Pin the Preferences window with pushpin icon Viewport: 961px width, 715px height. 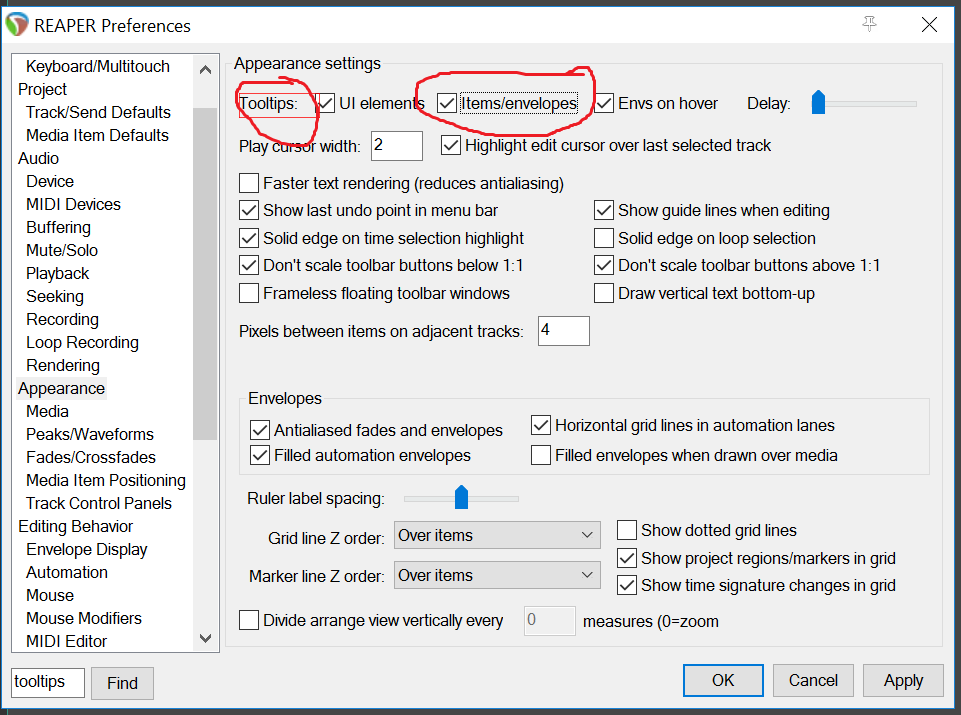tap(870, 24)
